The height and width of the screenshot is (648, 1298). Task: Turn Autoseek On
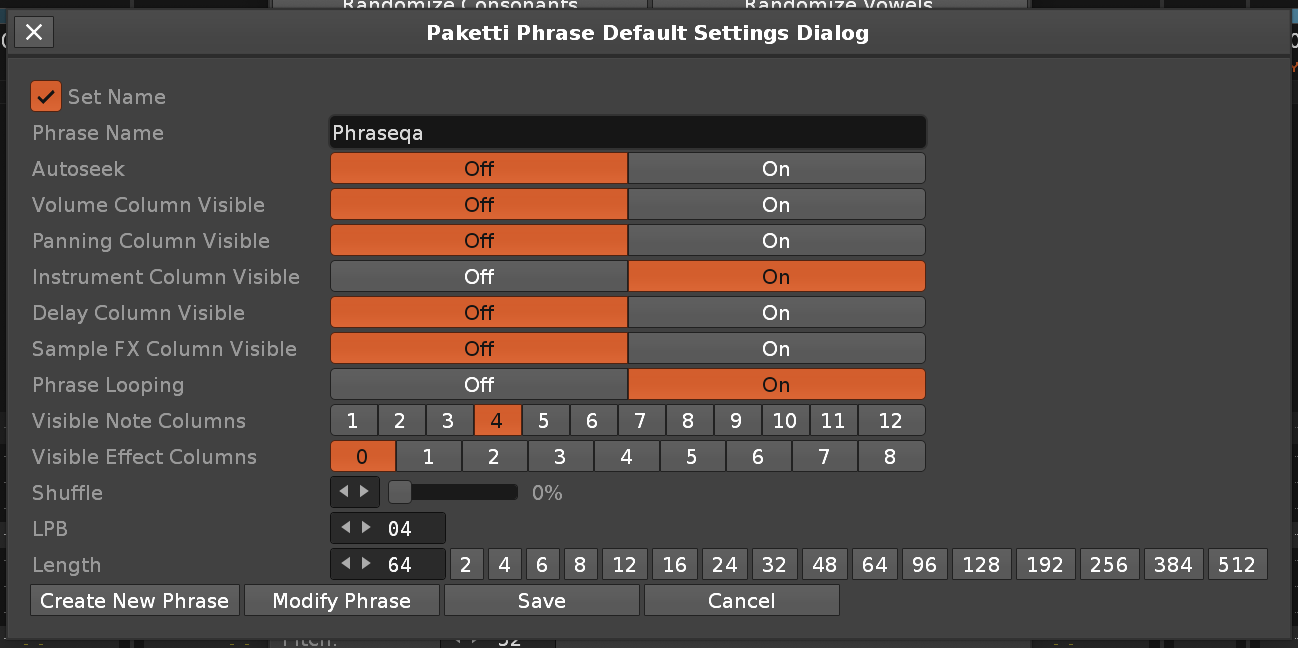tap(776, 169)
